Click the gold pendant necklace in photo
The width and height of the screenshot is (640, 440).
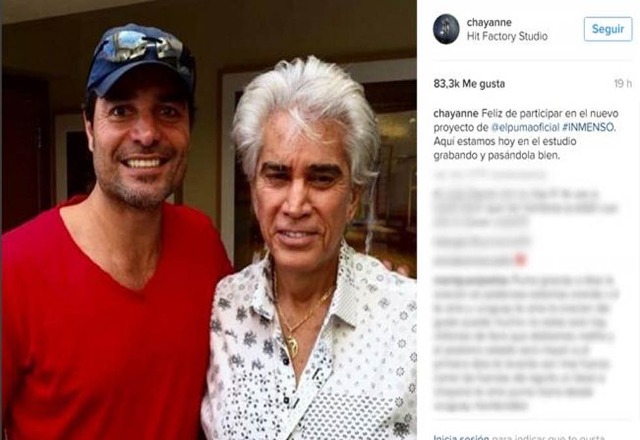293,339
